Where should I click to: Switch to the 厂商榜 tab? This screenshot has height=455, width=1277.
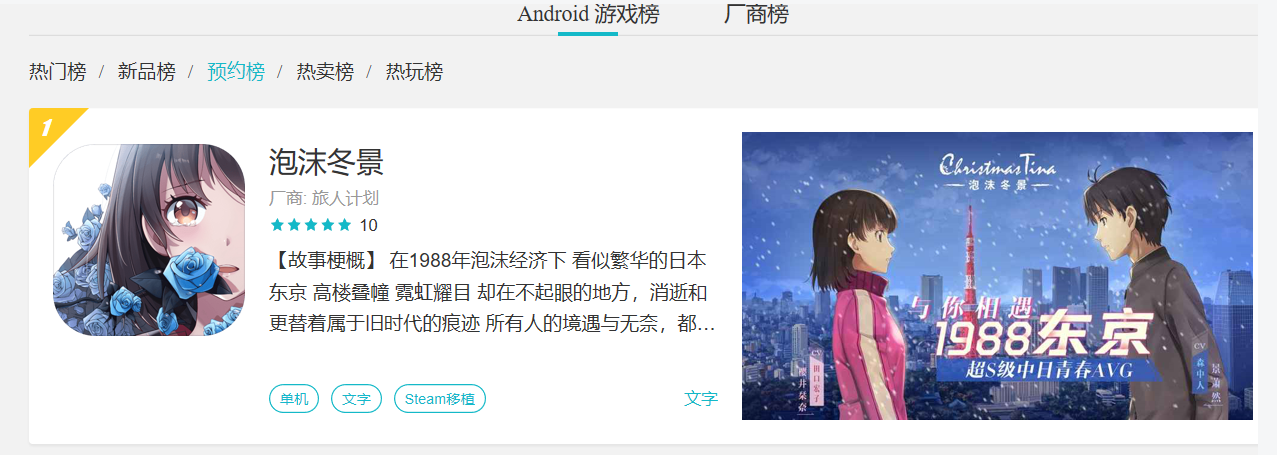click(x=756, y=15)
